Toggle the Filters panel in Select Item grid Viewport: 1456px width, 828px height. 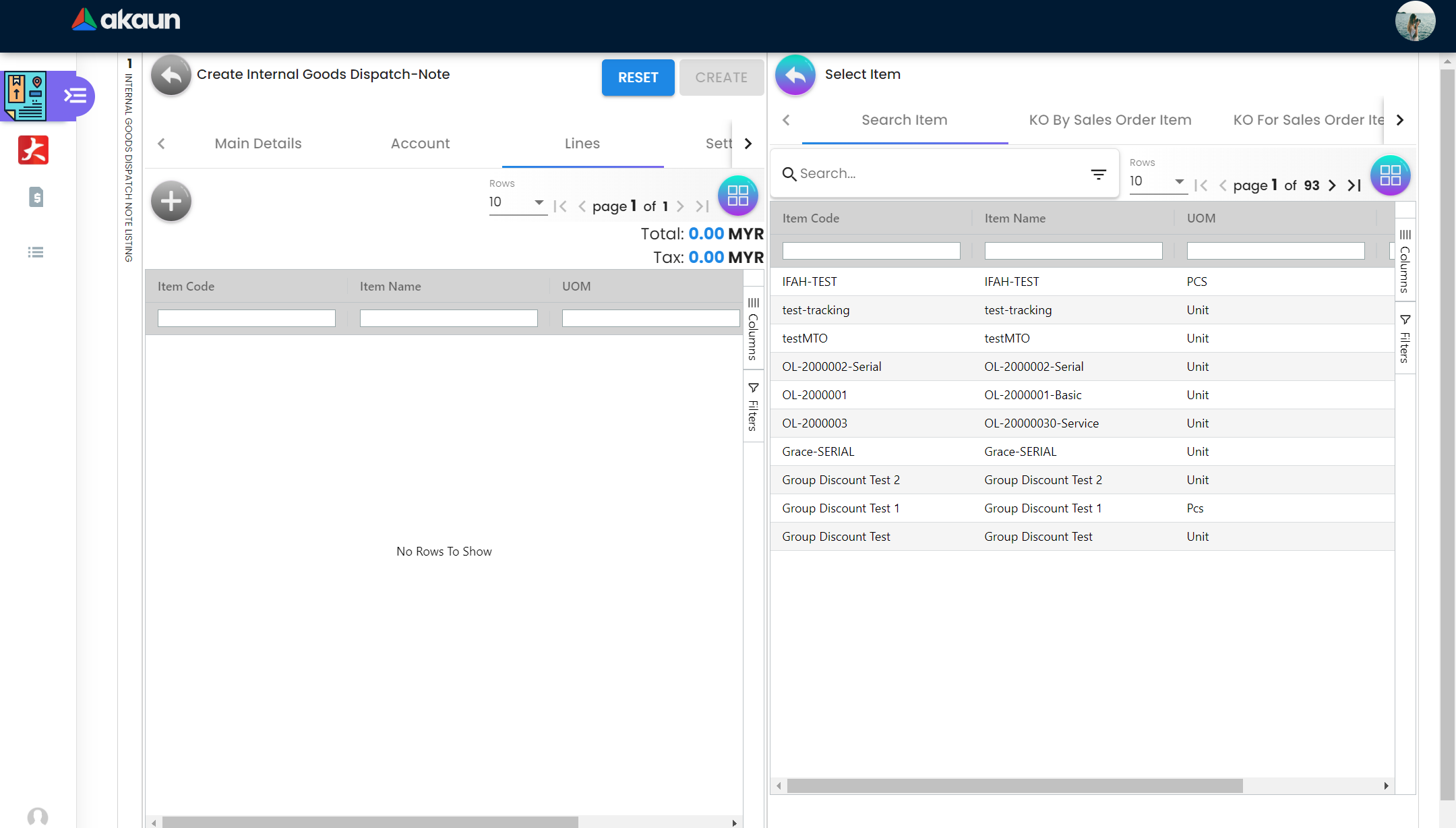point(1405,338)
